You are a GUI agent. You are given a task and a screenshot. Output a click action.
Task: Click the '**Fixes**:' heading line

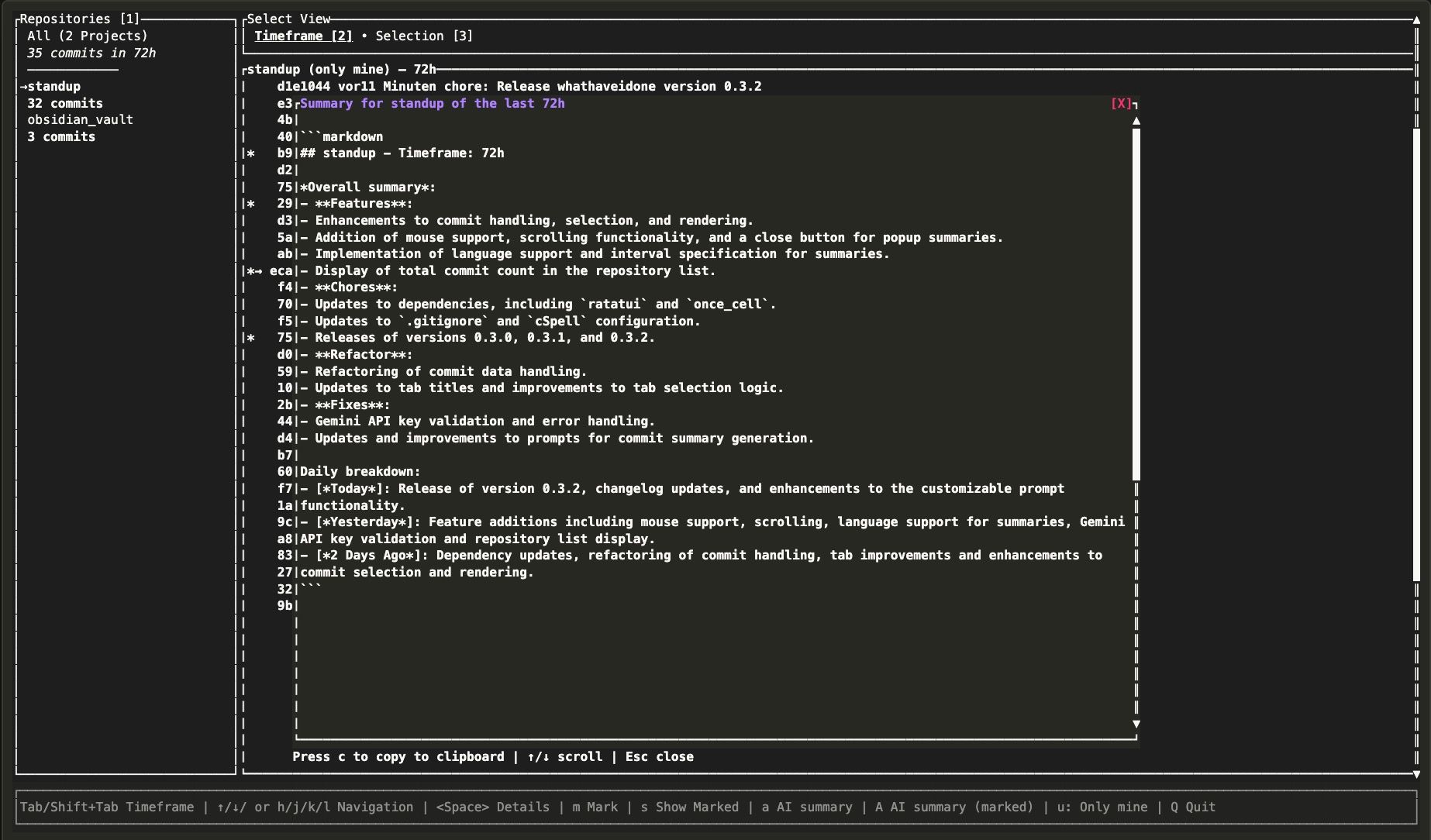pyautogui.click(x=345, y=405)
